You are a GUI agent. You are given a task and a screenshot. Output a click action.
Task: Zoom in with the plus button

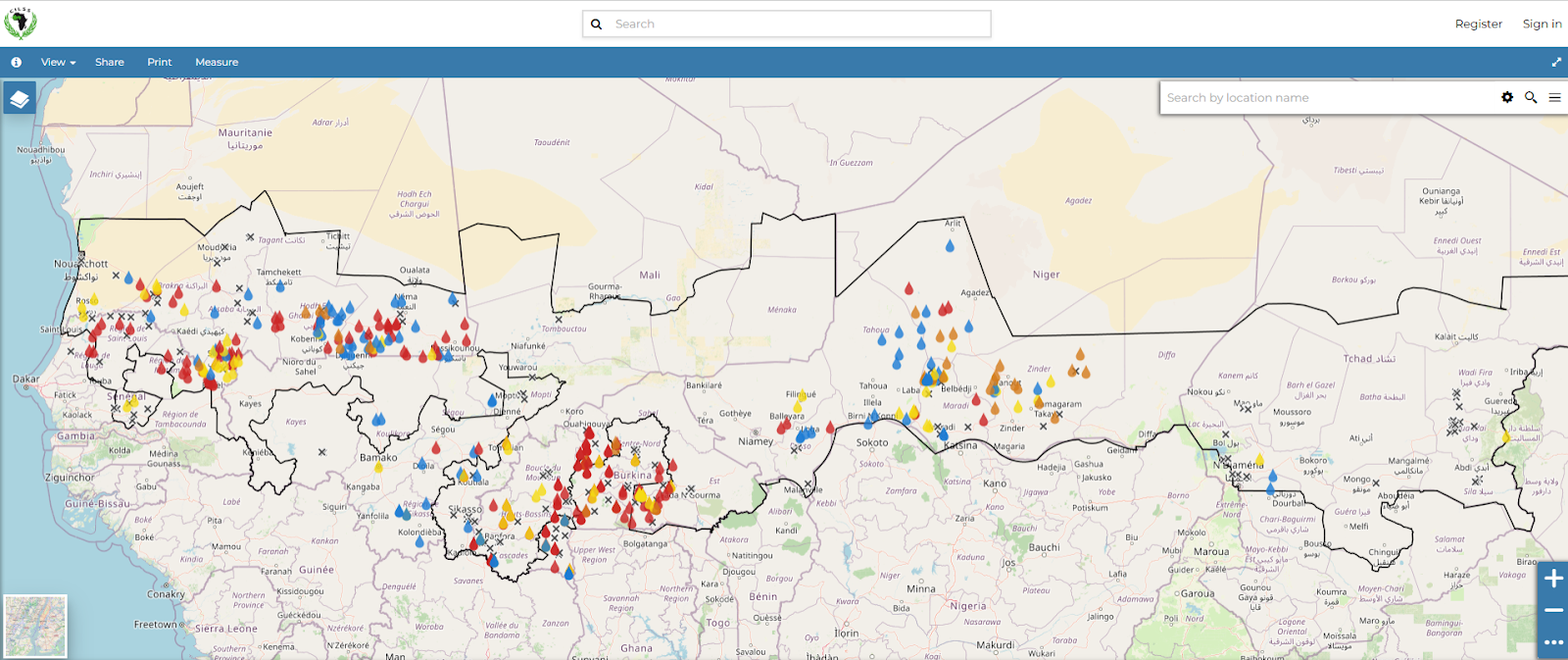(1553, 579)
